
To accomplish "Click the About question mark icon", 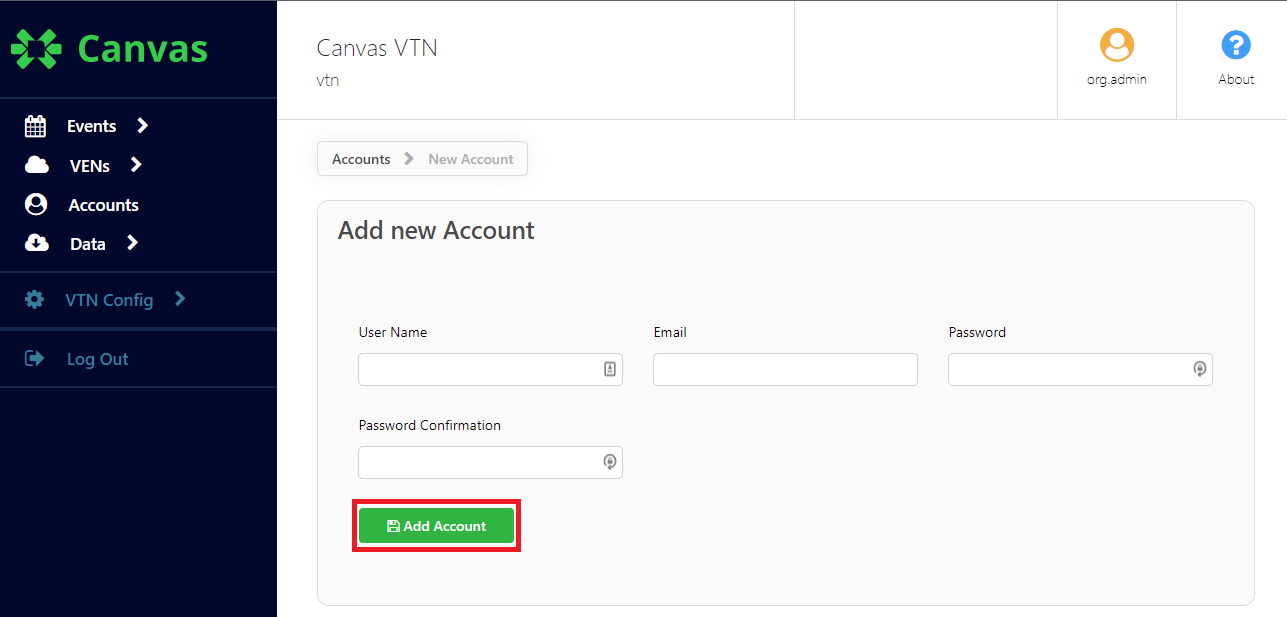I will [1236, 44].
